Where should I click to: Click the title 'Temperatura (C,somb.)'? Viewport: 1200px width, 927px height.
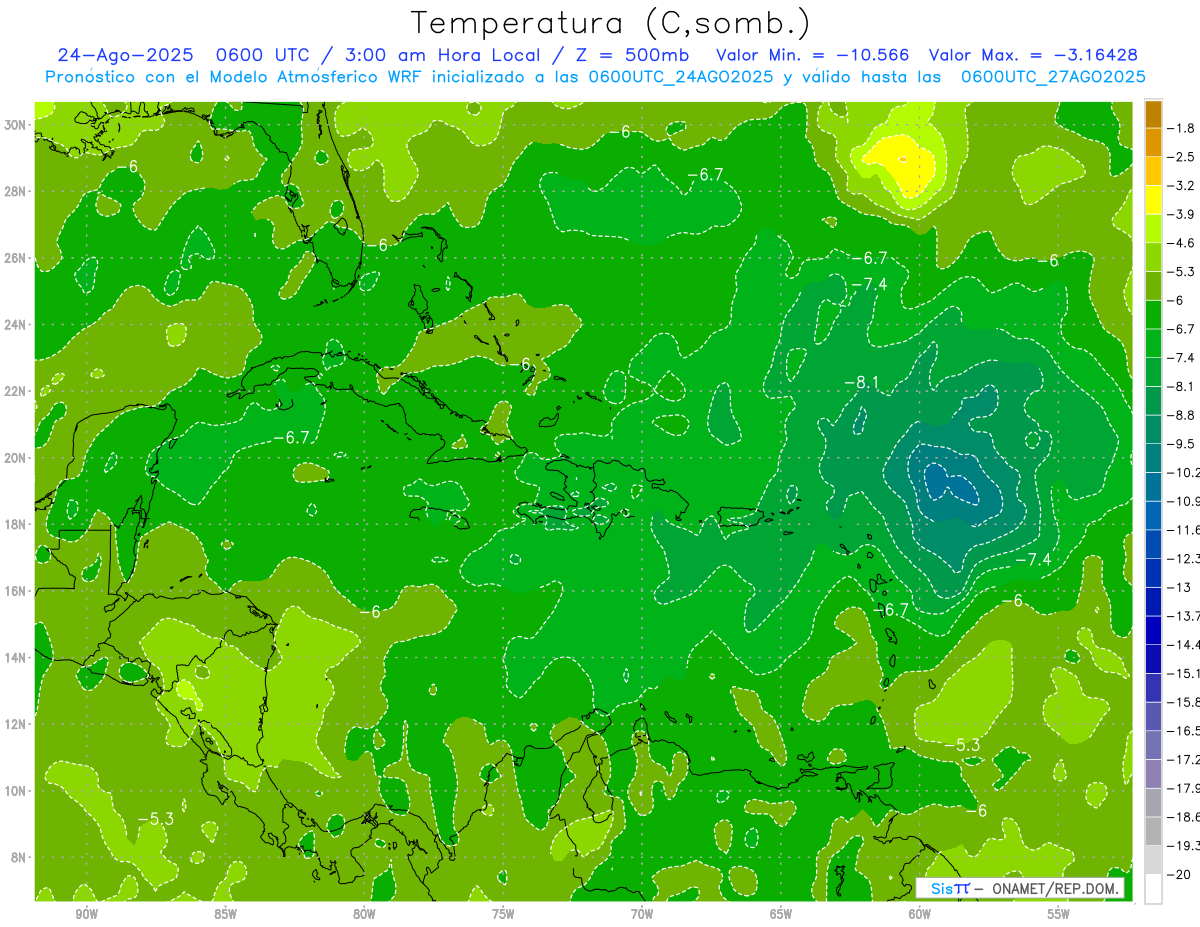coord(612,23)
